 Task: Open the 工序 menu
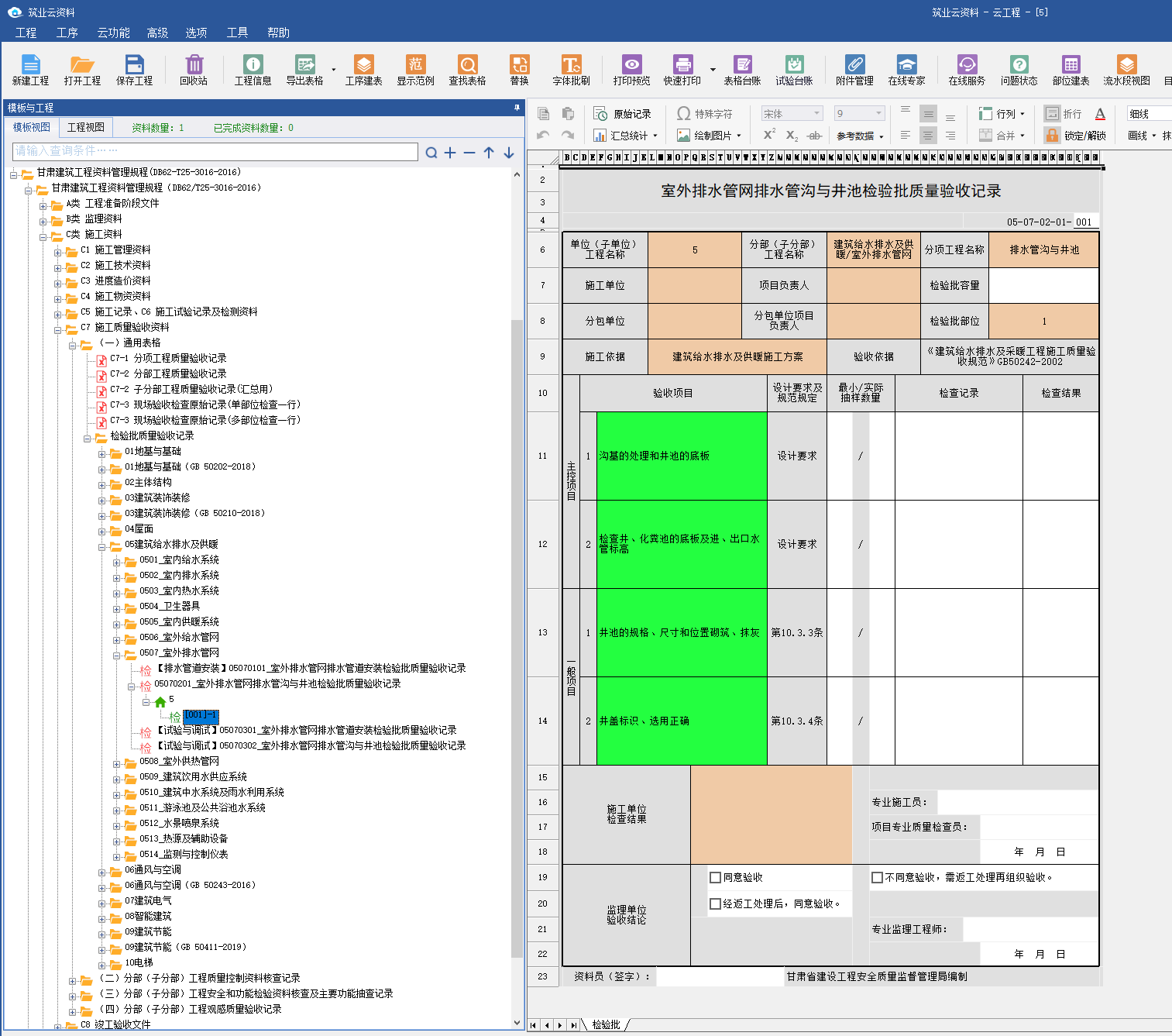pyautogui.click(x=67, y=33)
